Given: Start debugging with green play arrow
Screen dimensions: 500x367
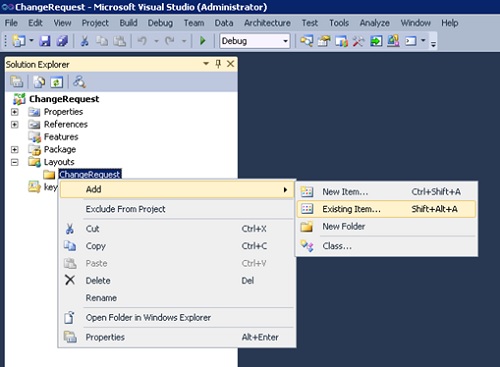Looking at the screenshot, I should point(203,41).
